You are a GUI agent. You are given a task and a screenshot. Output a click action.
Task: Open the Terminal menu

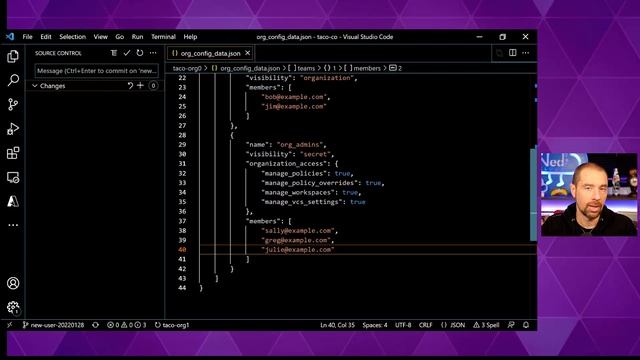coord(163,37)
